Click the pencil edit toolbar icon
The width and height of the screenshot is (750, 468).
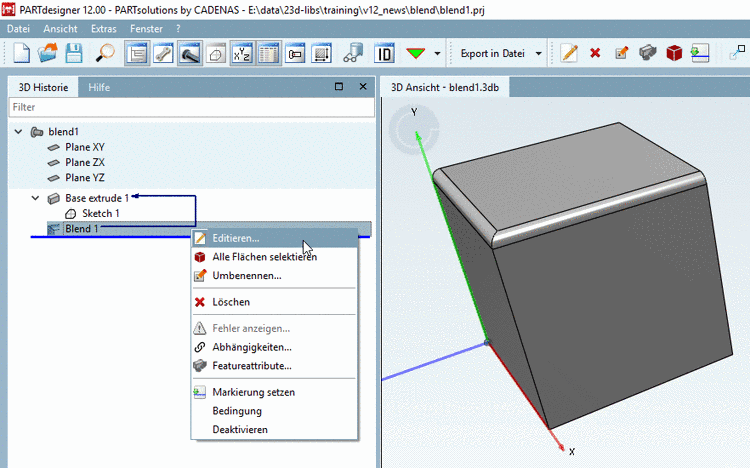point(569,53)
